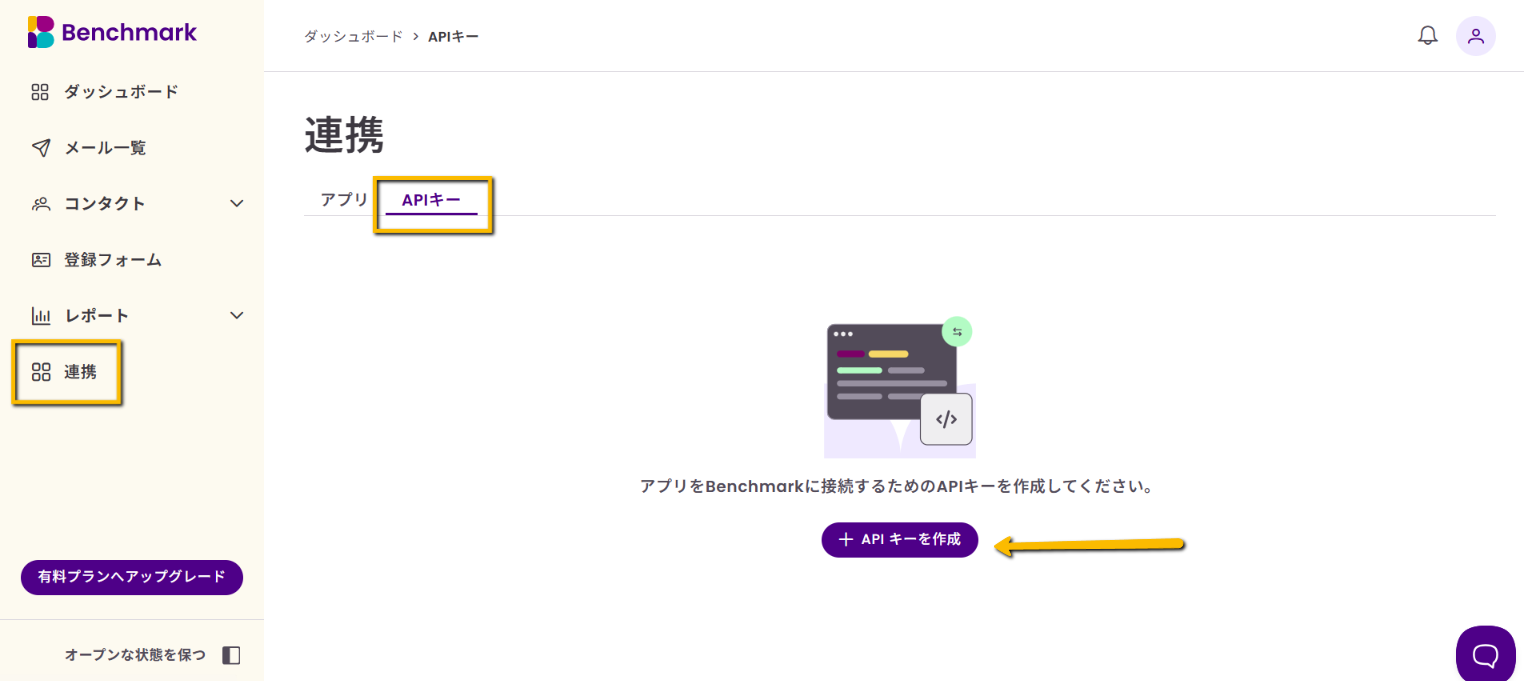
Task: Toggle the sidebar panel collapse icon
Action: point(231,655)
